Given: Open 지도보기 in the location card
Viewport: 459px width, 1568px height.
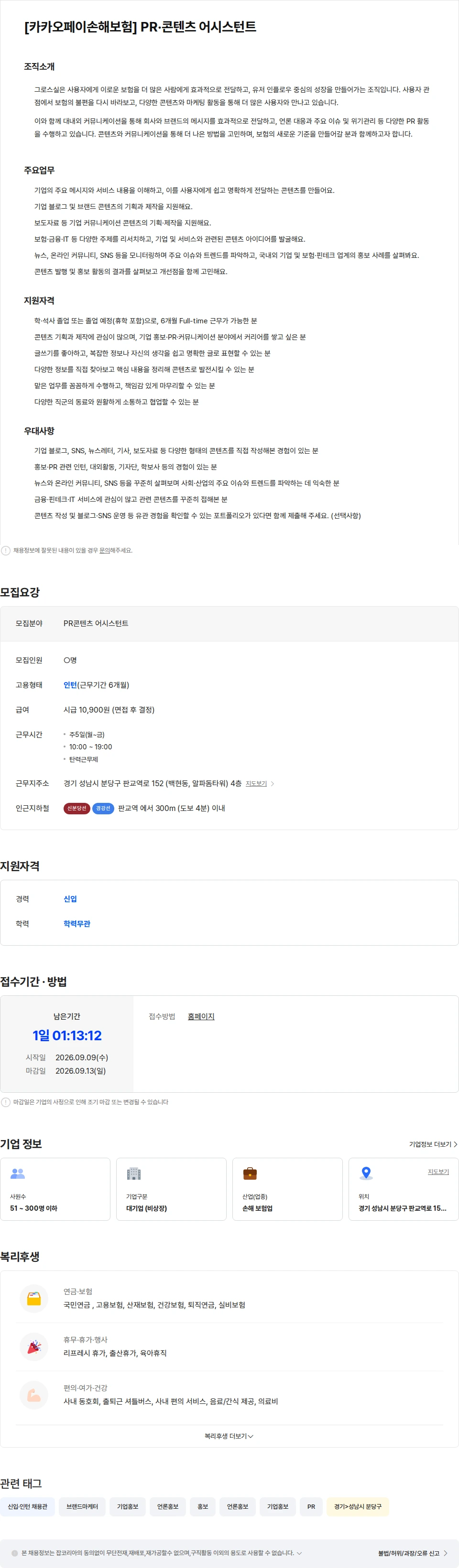Looking at the screenshot, I should tap(438, 1171).
